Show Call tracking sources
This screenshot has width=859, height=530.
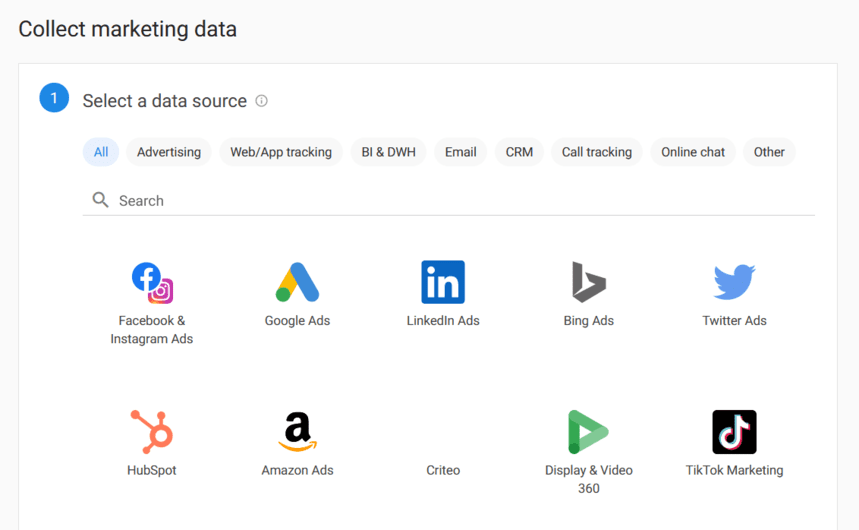click(x=597, y=152)
